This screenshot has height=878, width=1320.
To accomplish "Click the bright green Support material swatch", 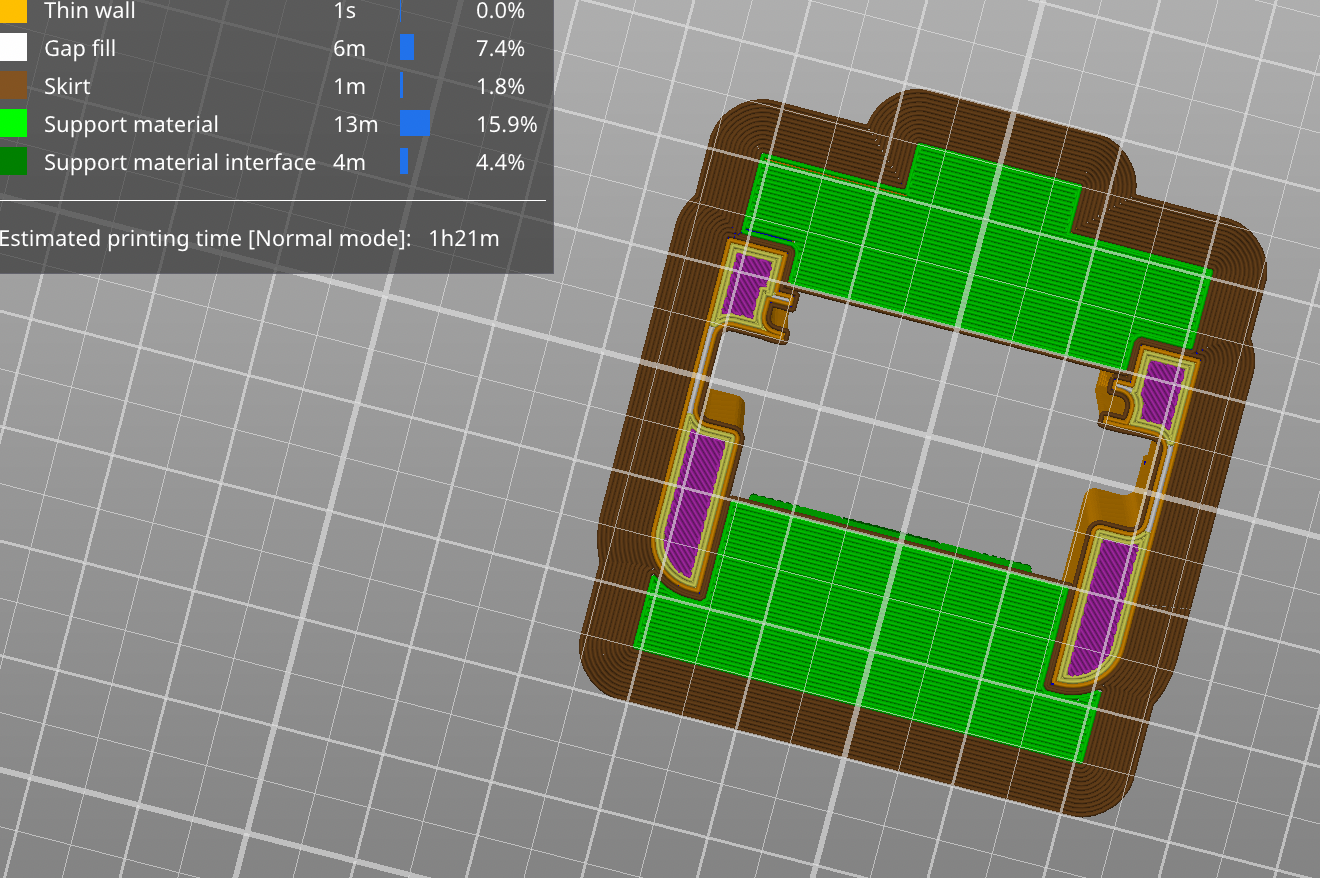I will (13, 124).
